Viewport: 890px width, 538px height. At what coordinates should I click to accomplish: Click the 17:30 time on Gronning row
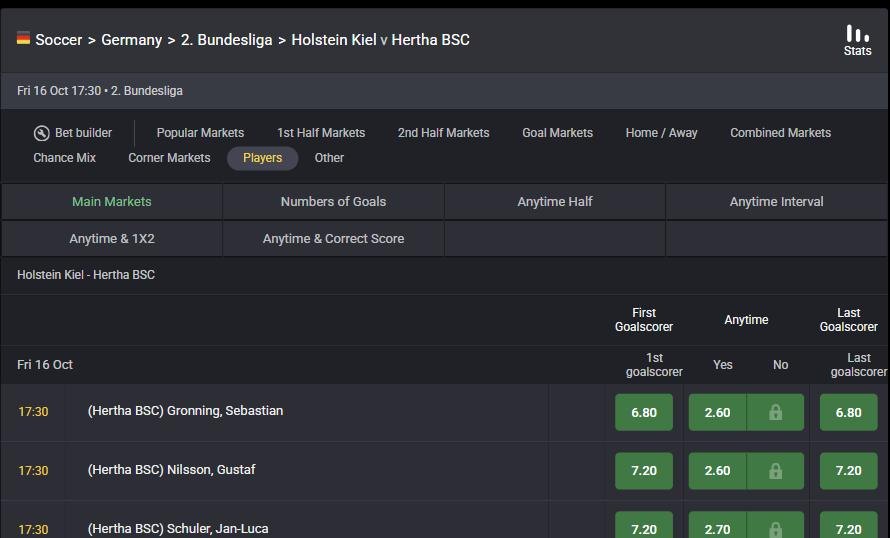tap(33, 411)
